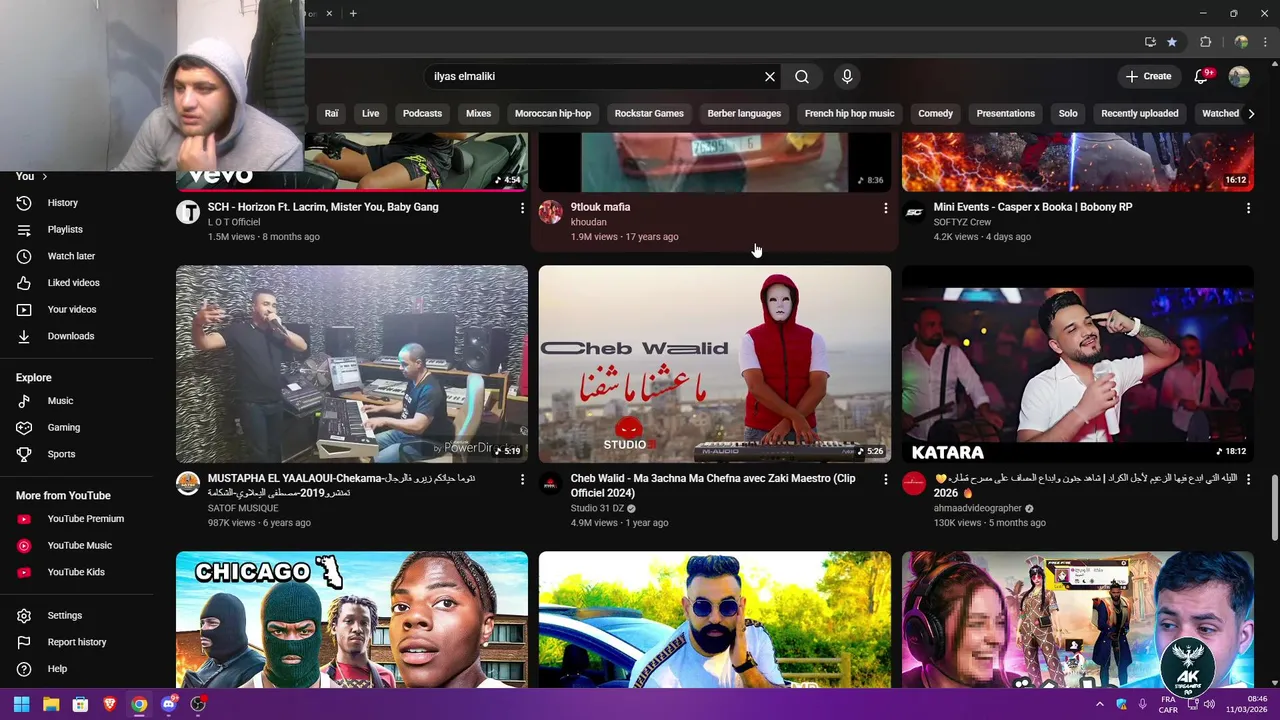This screenshot has width=1280, height=720.
Task: Open the YouTube account avatar menu
Action: (x=1239, y=76)
